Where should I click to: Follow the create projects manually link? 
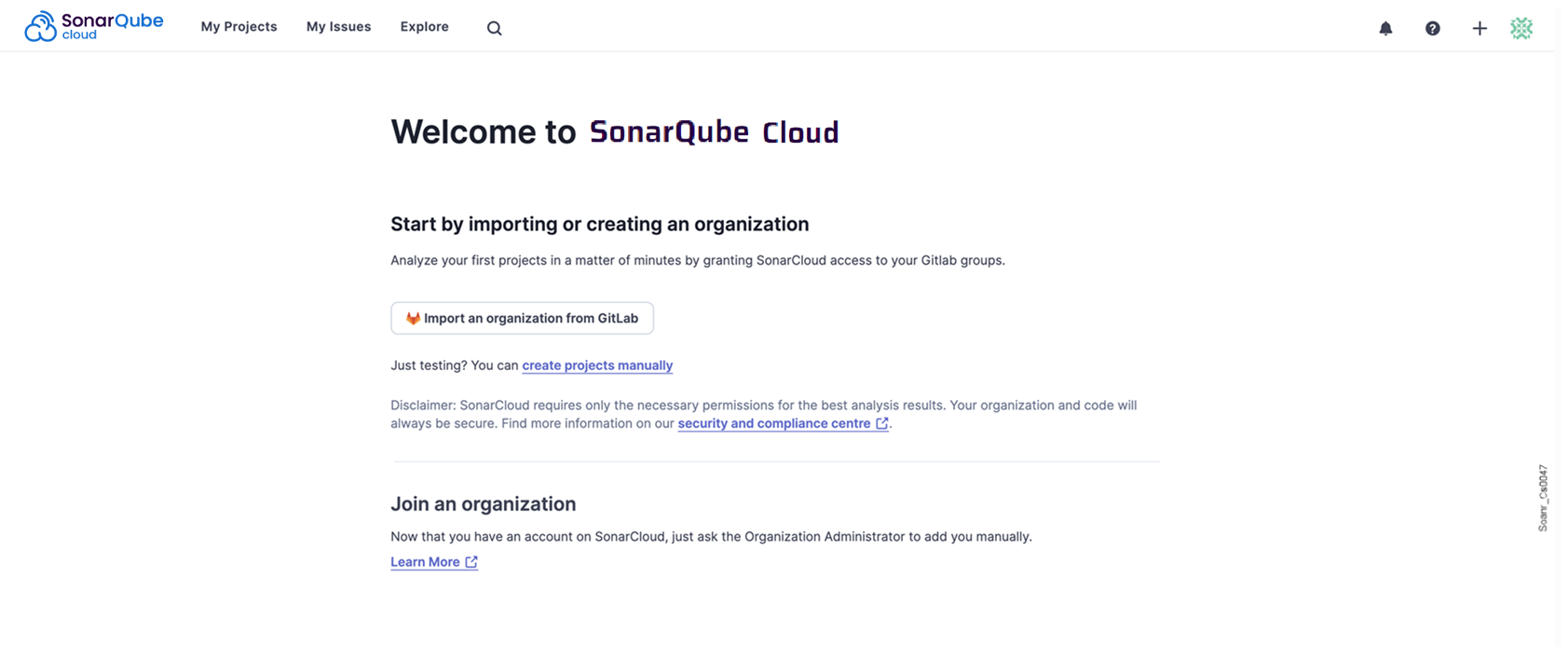pyautogui.click(x=597, y=365)
